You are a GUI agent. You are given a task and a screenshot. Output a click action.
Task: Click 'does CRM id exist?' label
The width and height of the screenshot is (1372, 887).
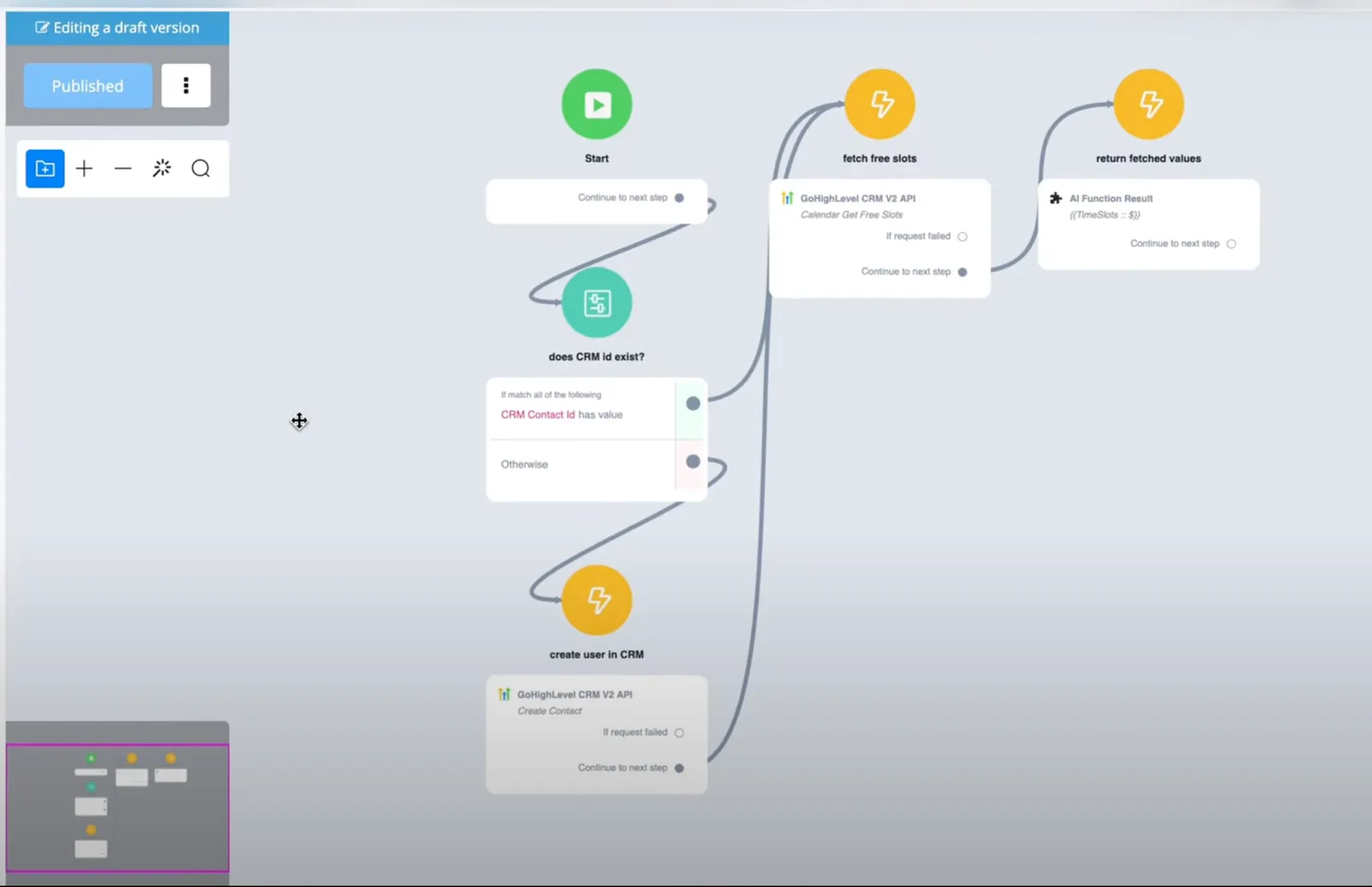pos(597,357)
